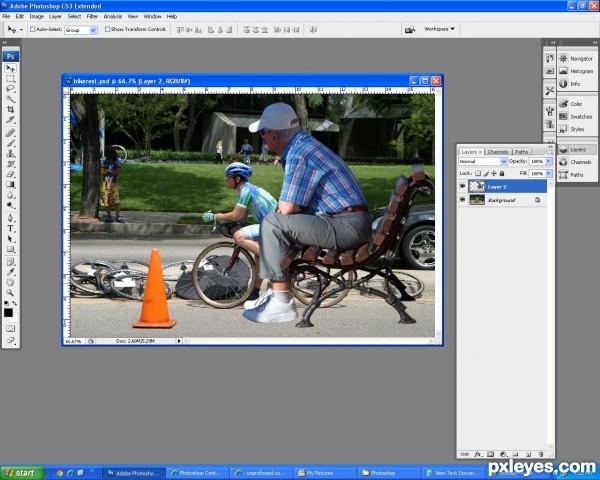600x480 pixels.
Task: Toggle lock all padlock icon
Action: pos(502,173)
